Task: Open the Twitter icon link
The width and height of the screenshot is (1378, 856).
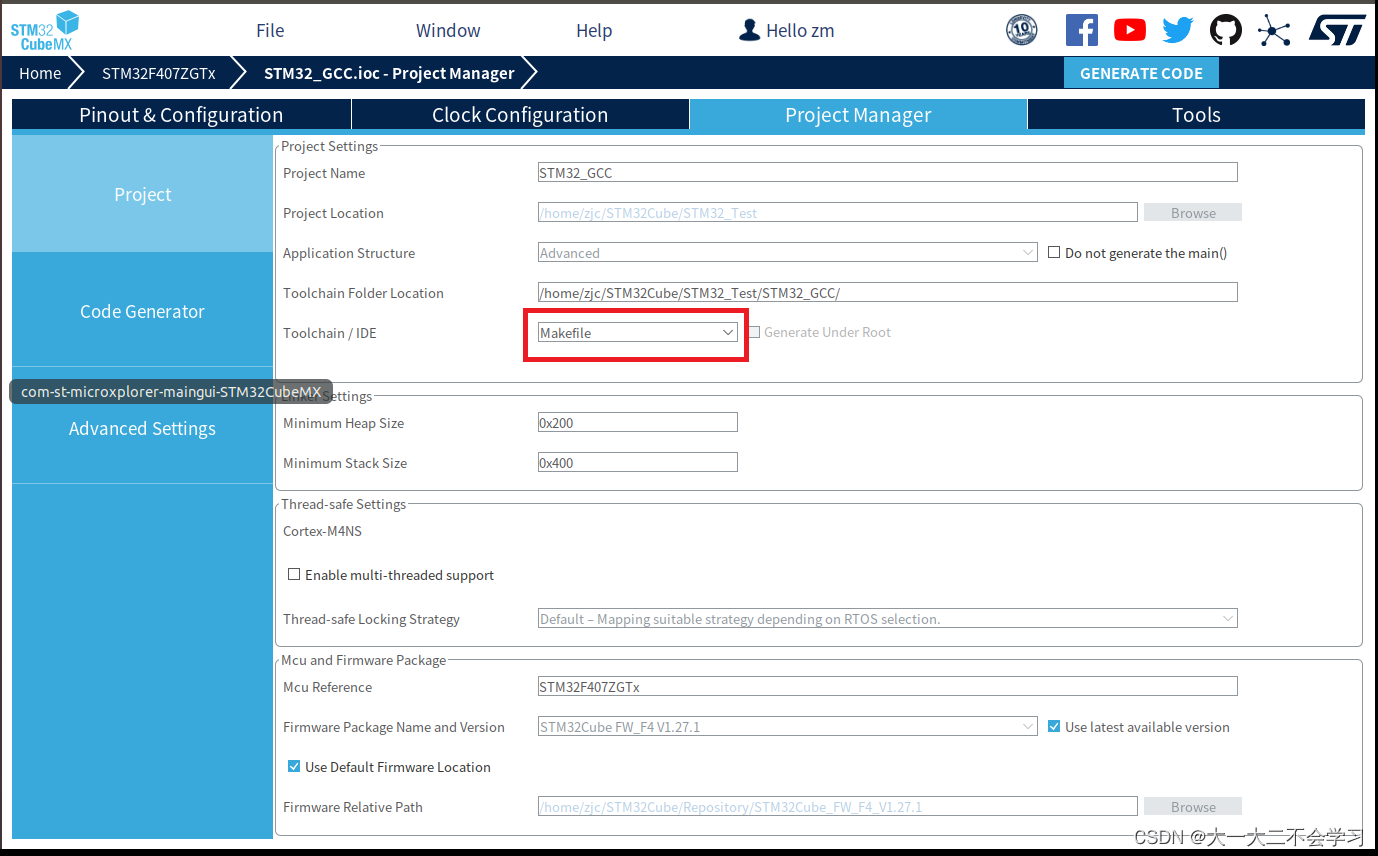Action: [1178, 30]
